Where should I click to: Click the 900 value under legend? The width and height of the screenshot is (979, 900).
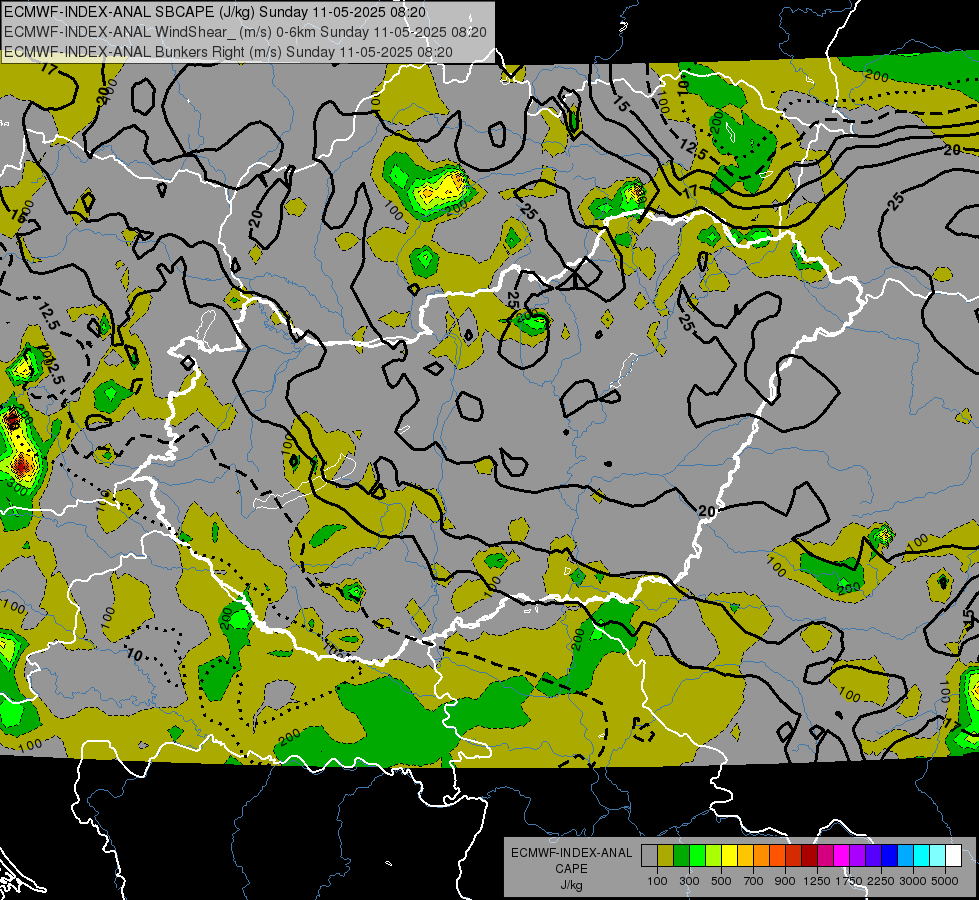[785, 881]
